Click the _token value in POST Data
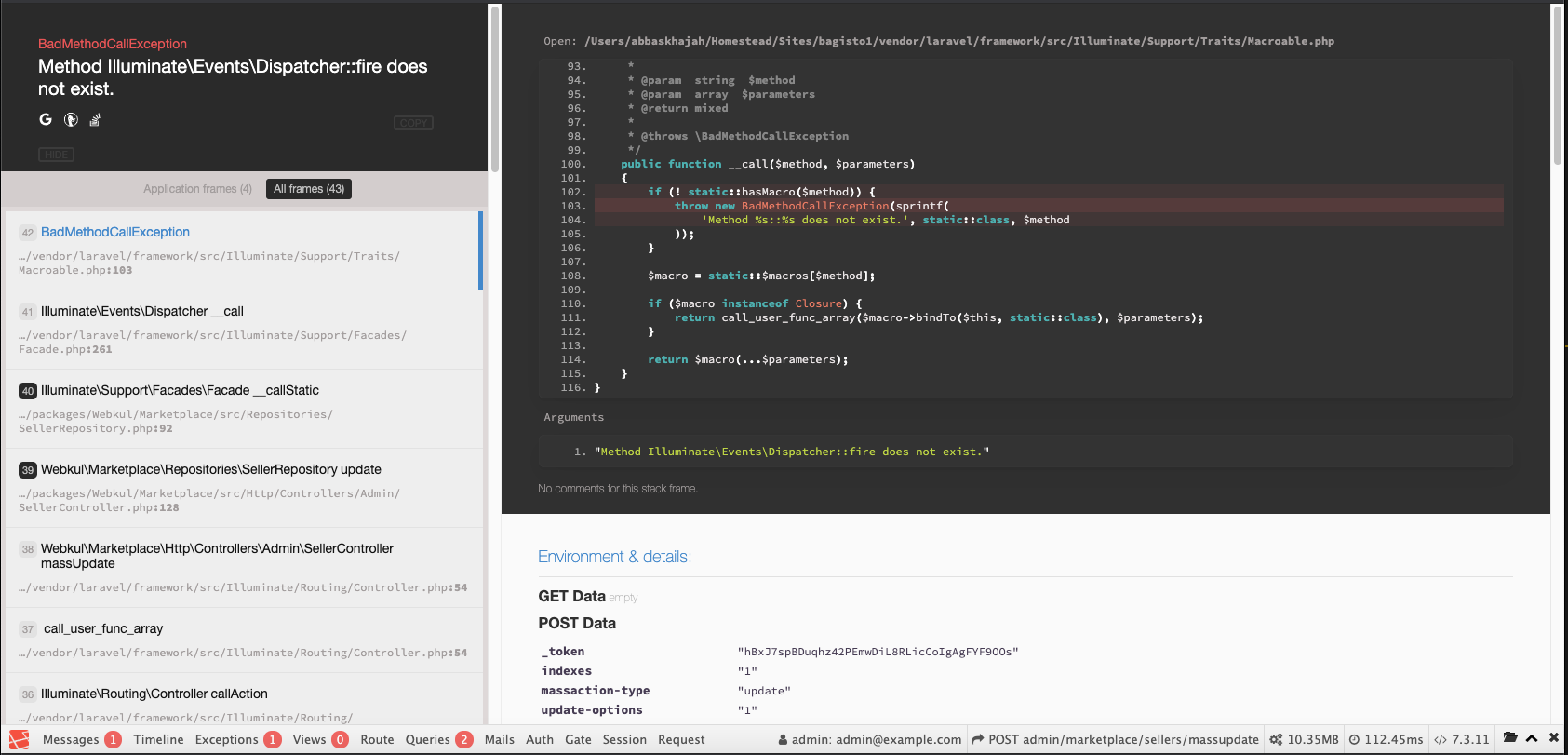The height and width of the screenshot is (755, 1568). (x=878, y=652)
